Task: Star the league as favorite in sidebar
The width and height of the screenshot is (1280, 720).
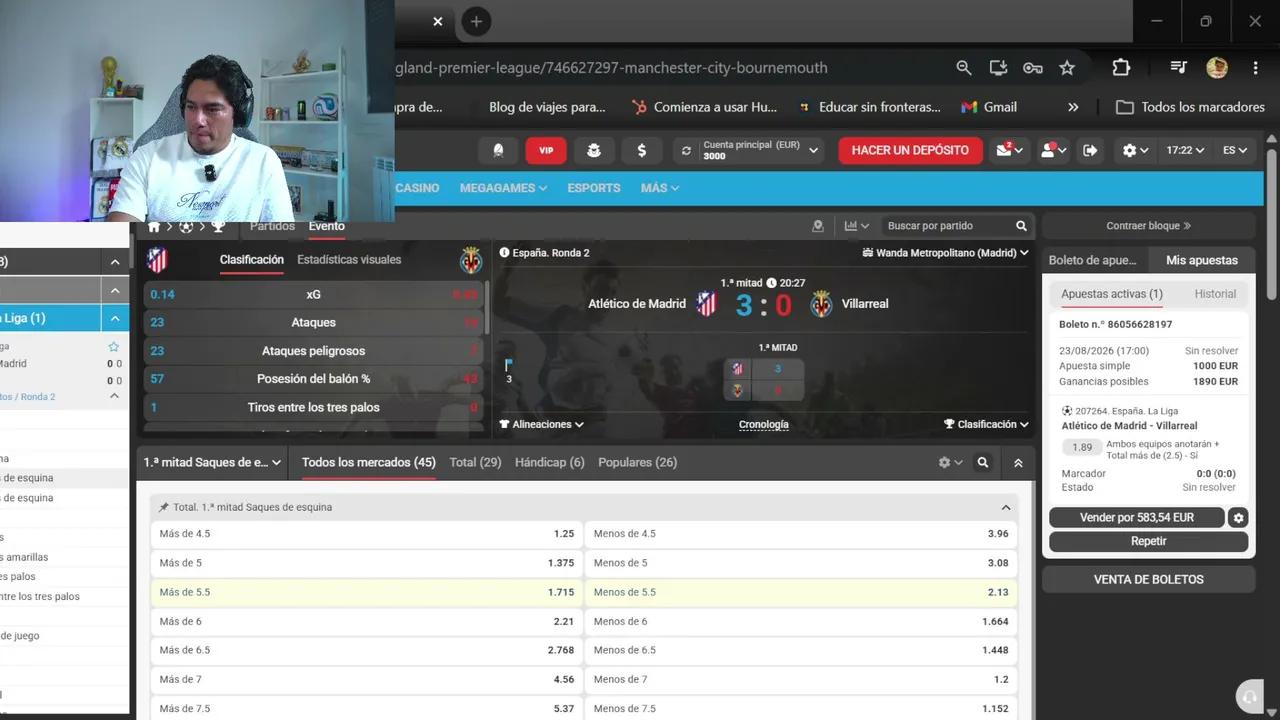Action: pyautogui.click(x=114, y=347)
